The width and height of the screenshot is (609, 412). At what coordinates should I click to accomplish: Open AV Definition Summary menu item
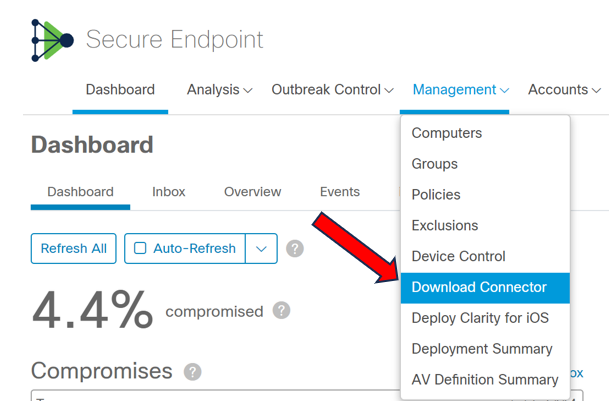coord(485,380)
